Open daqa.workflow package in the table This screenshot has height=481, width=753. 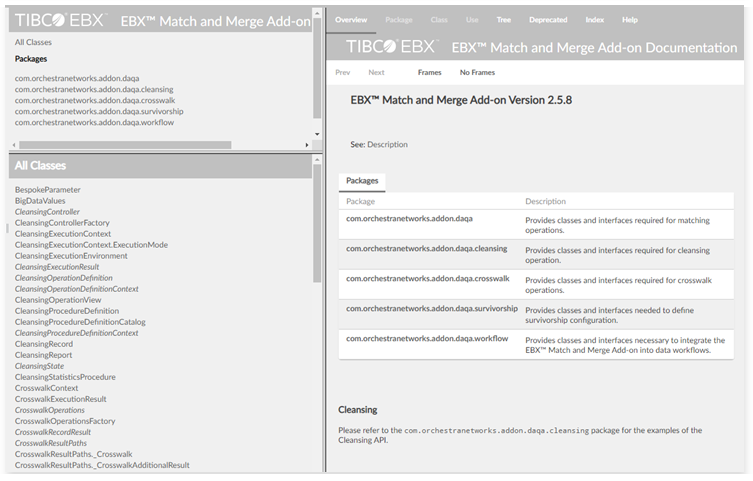(x=427, y=338)
